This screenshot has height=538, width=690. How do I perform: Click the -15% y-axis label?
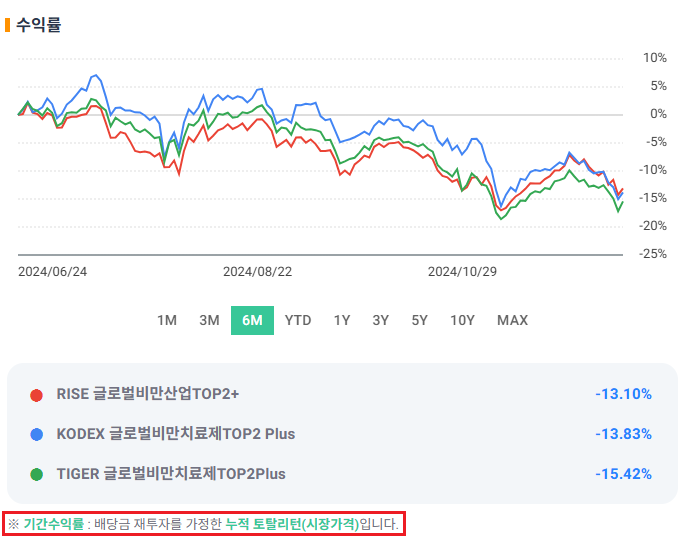point(653,198)
